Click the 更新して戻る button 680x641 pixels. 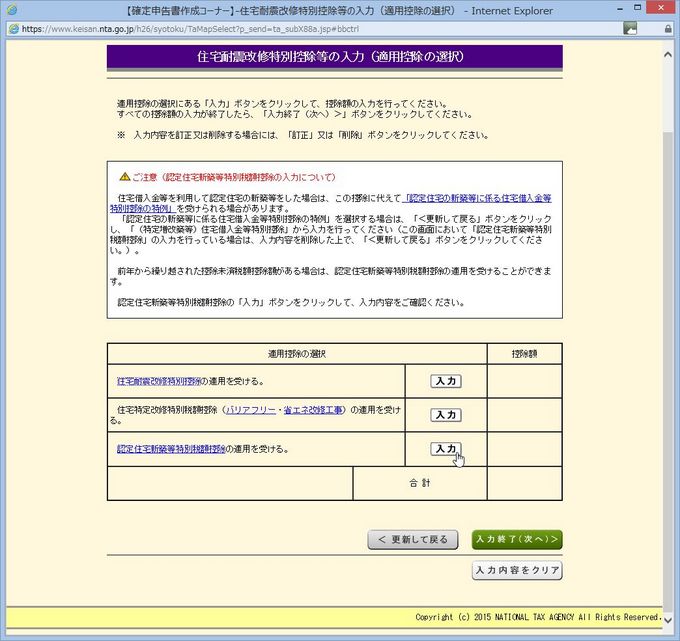(x=413, y=540)
